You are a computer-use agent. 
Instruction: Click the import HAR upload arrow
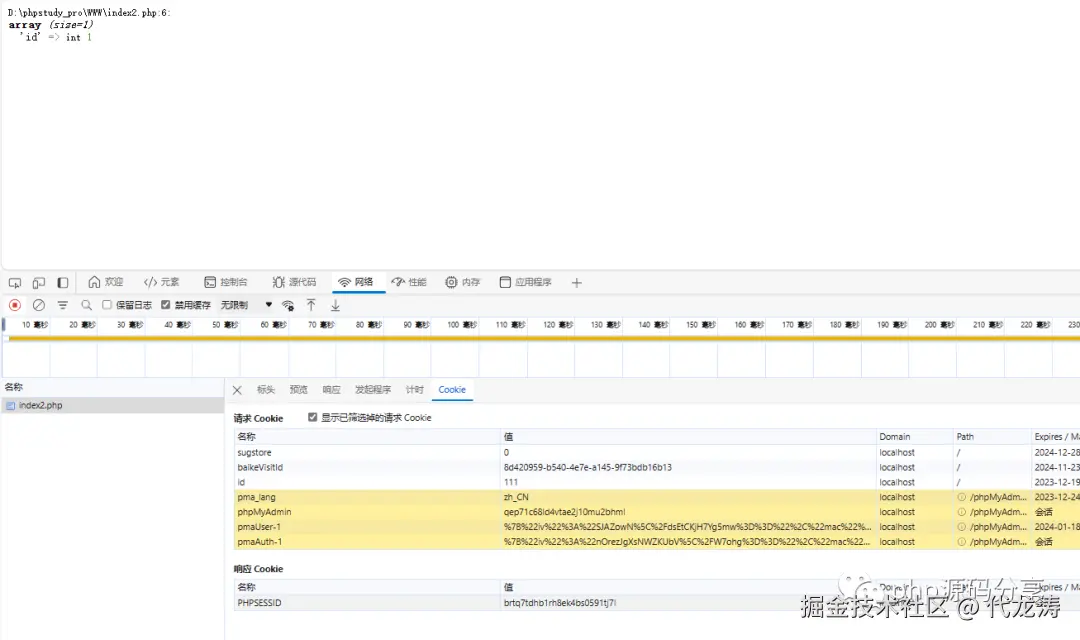[311, 304]
